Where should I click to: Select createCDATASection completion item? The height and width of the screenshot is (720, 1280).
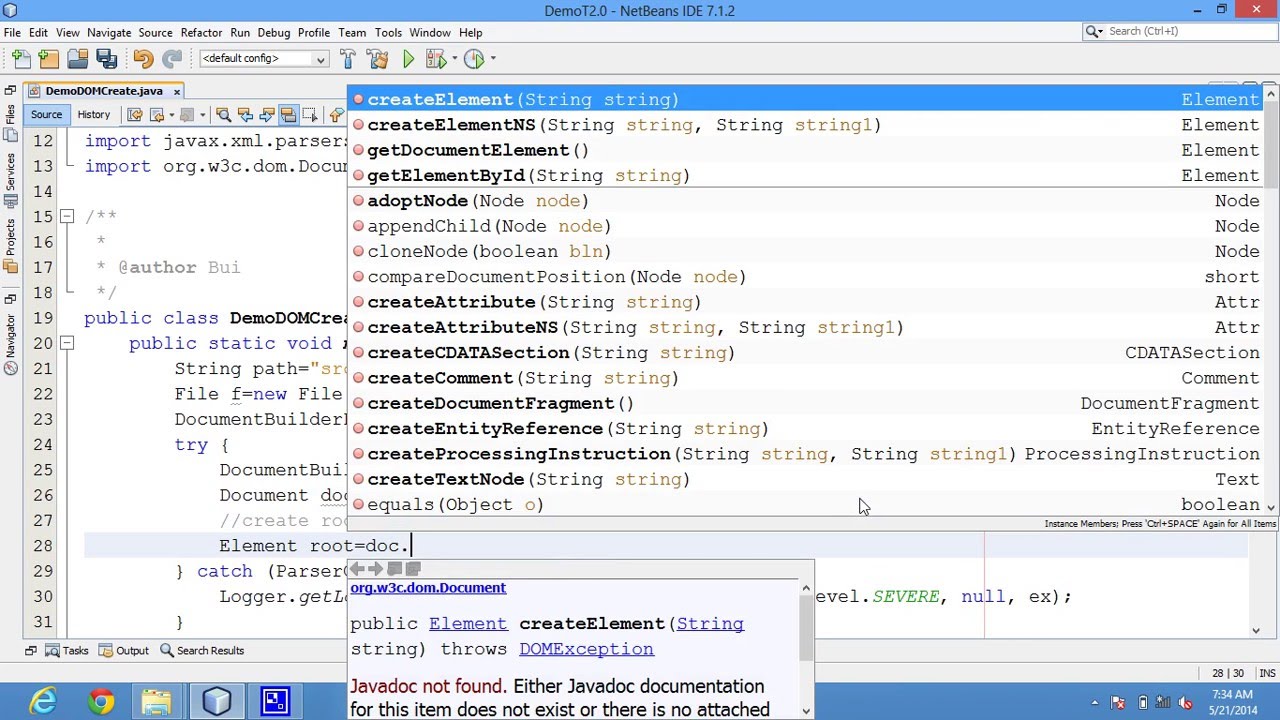click(x=805, y=353)
